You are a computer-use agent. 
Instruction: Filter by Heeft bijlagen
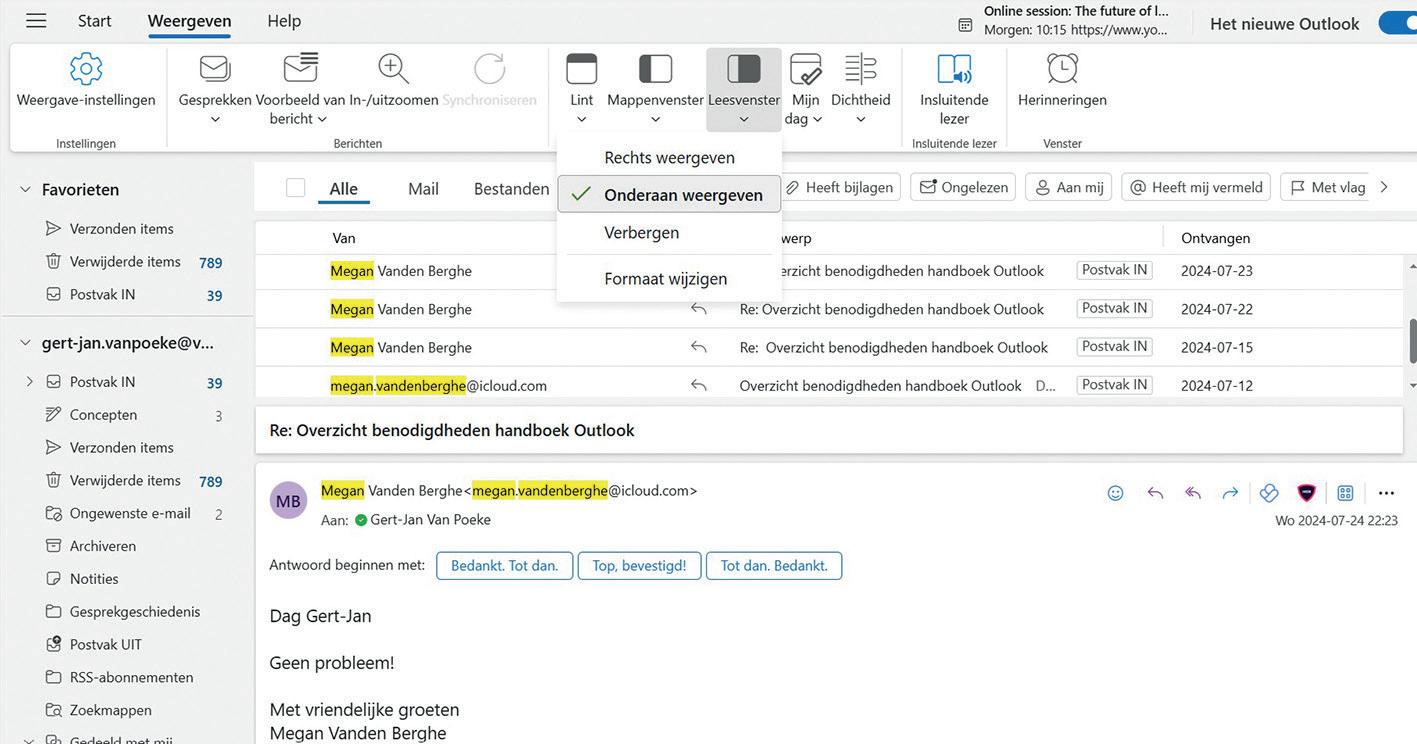tap(841, 187)
